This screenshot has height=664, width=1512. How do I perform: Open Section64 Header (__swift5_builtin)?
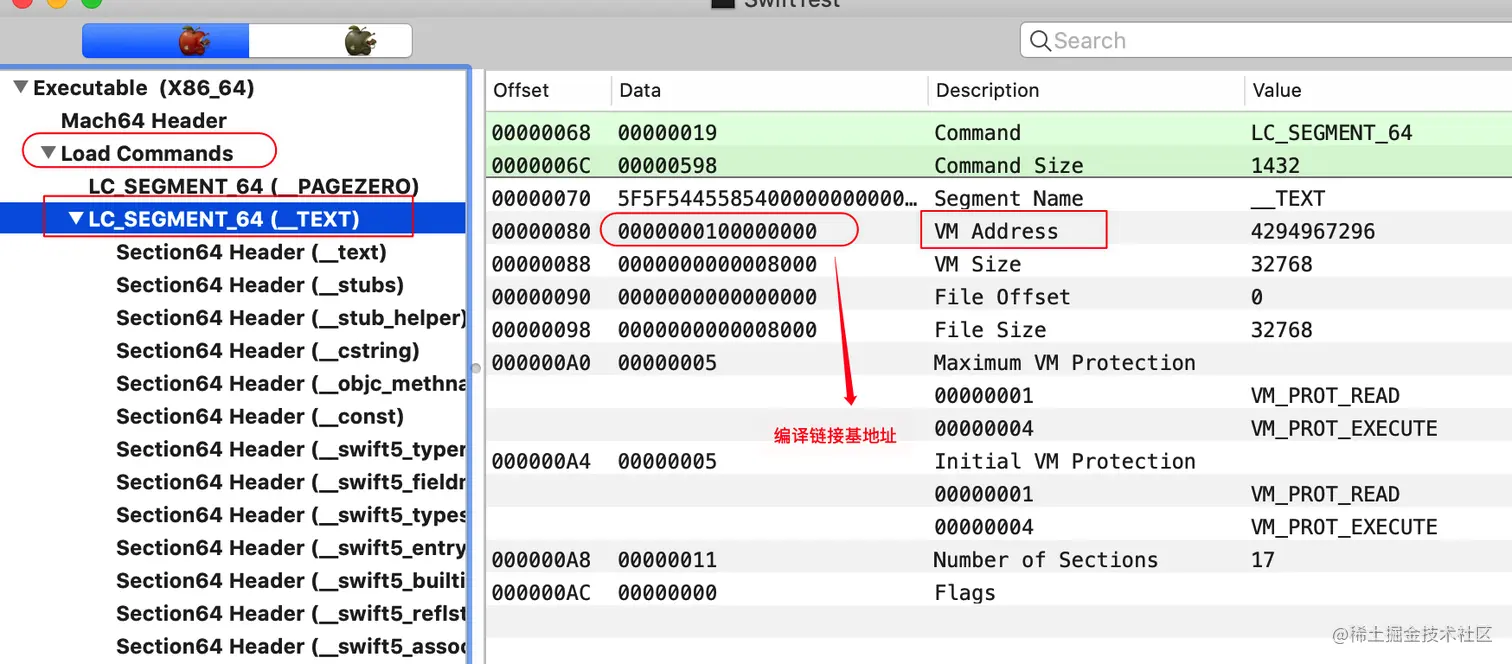pos(291,581)
